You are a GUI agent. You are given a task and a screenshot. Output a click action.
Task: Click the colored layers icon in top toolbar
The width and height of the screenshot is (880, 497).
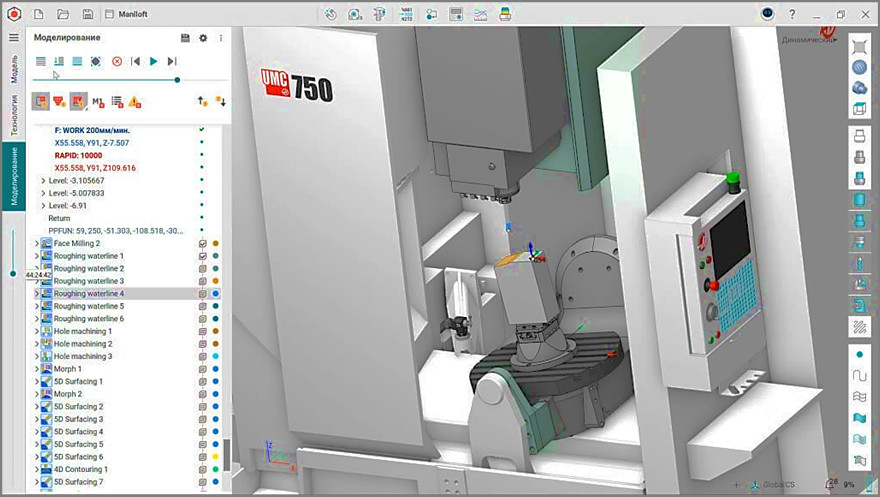click(x=505, y=14)
